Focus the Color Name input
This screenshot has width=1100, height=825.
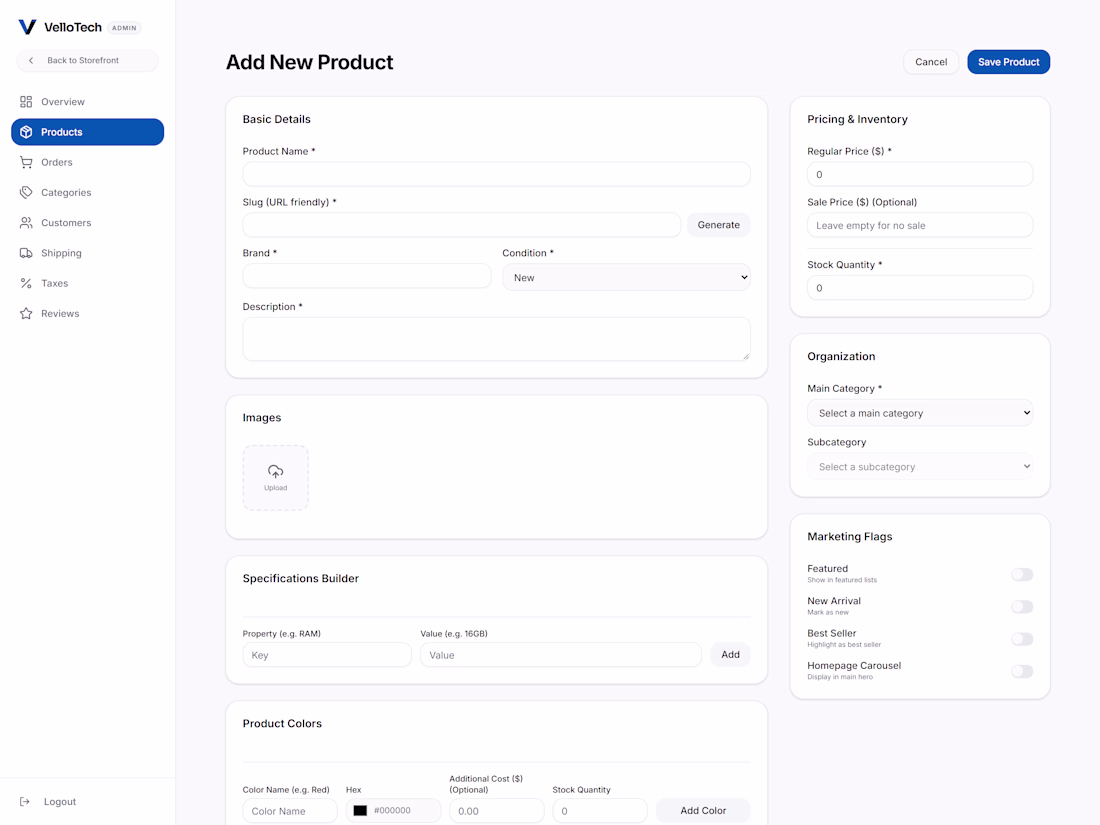290,810
